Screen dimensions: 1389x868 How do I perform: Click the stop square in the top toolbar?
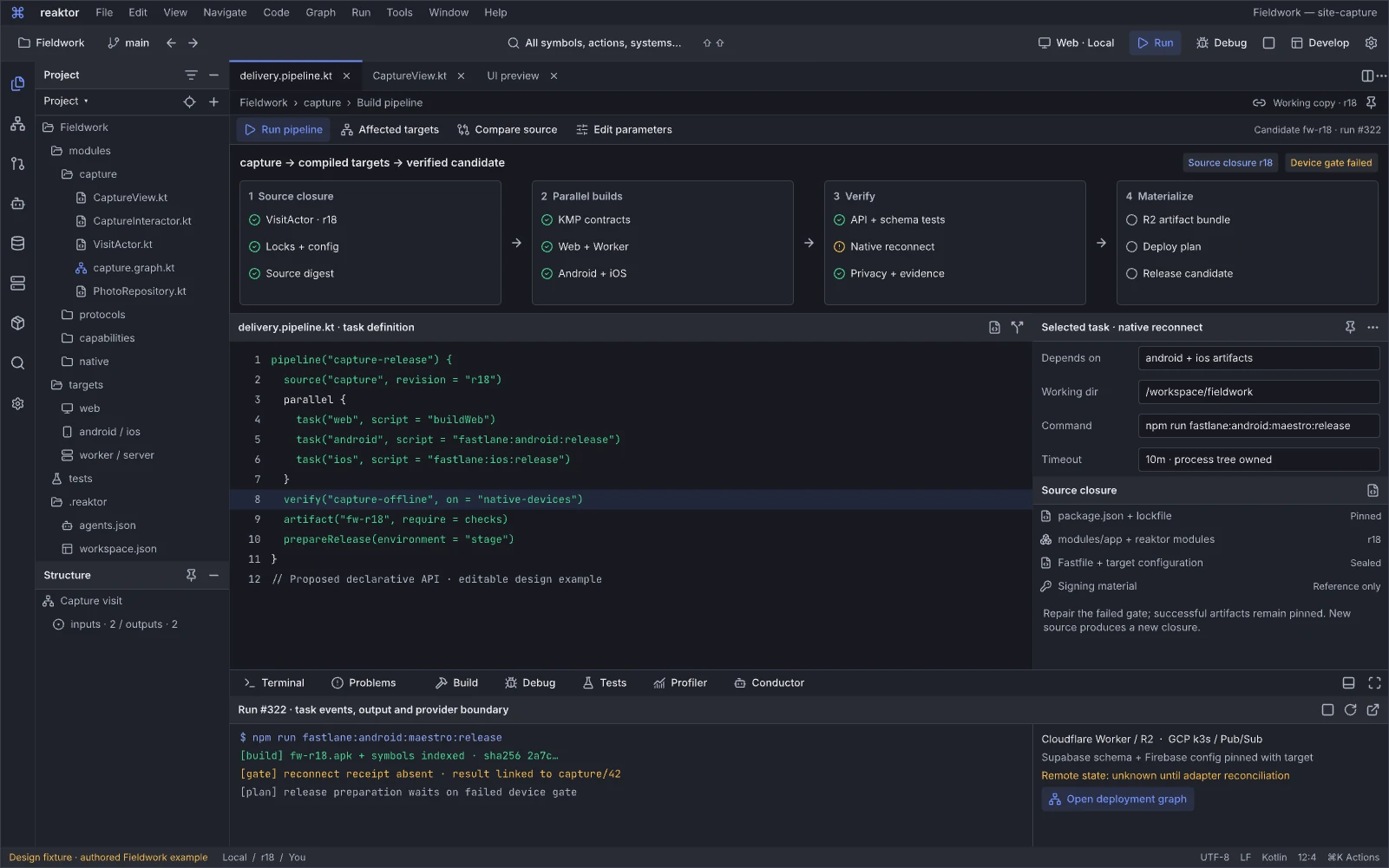click(x=1268, y=42)
